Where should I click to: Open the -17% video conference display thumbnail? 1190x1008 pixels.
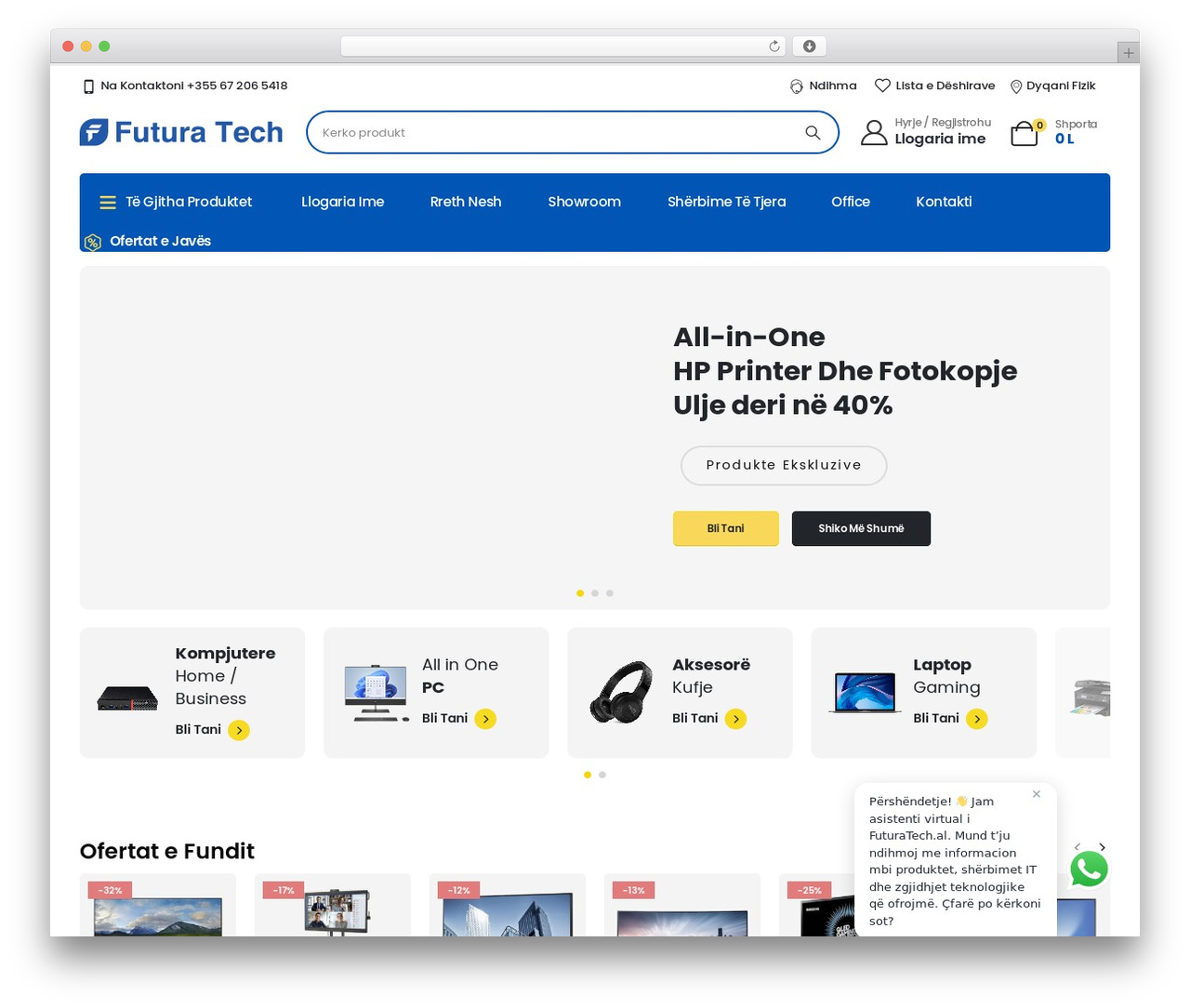coord(333,906)
